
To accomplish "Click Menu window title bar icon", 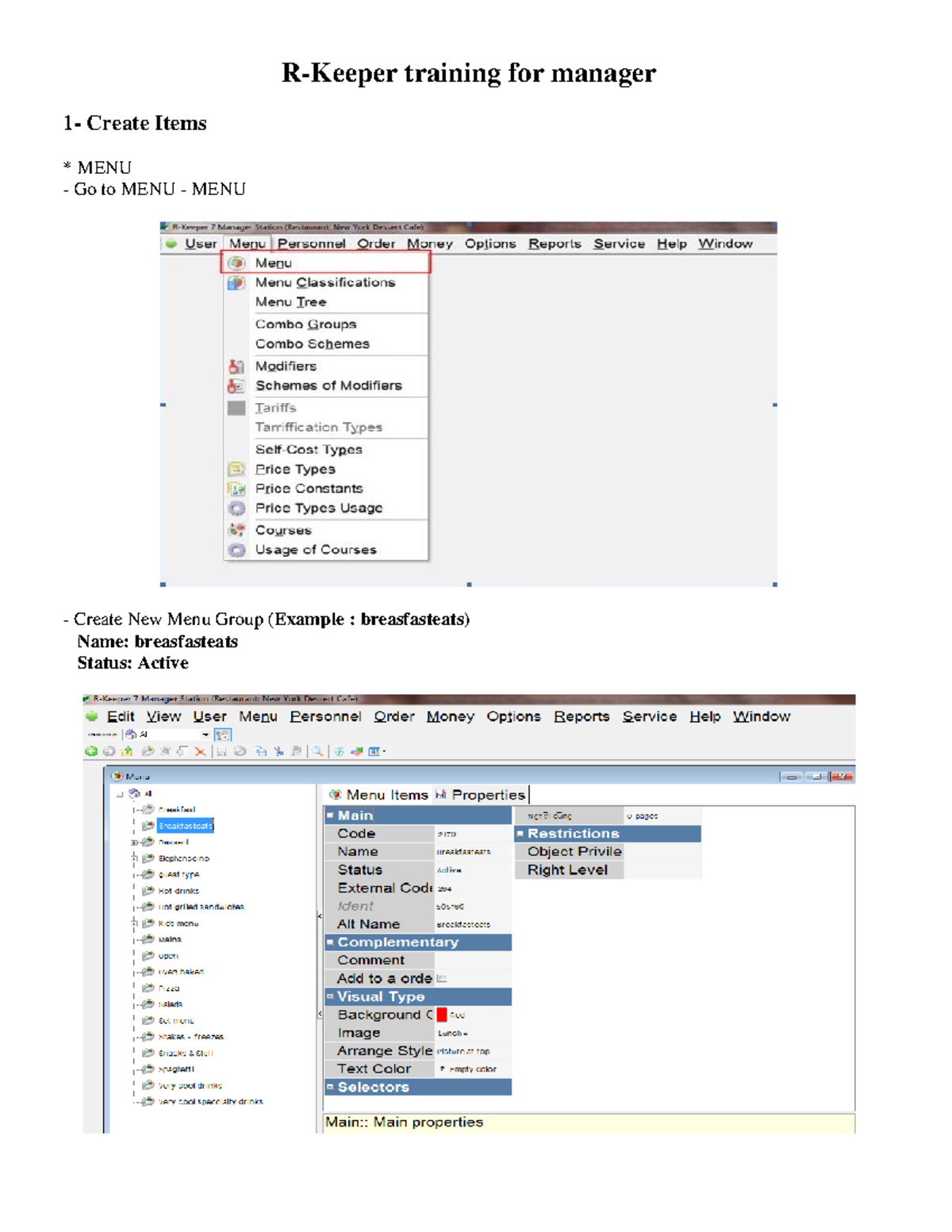I will pyautogui.click(x=117, y=777).
